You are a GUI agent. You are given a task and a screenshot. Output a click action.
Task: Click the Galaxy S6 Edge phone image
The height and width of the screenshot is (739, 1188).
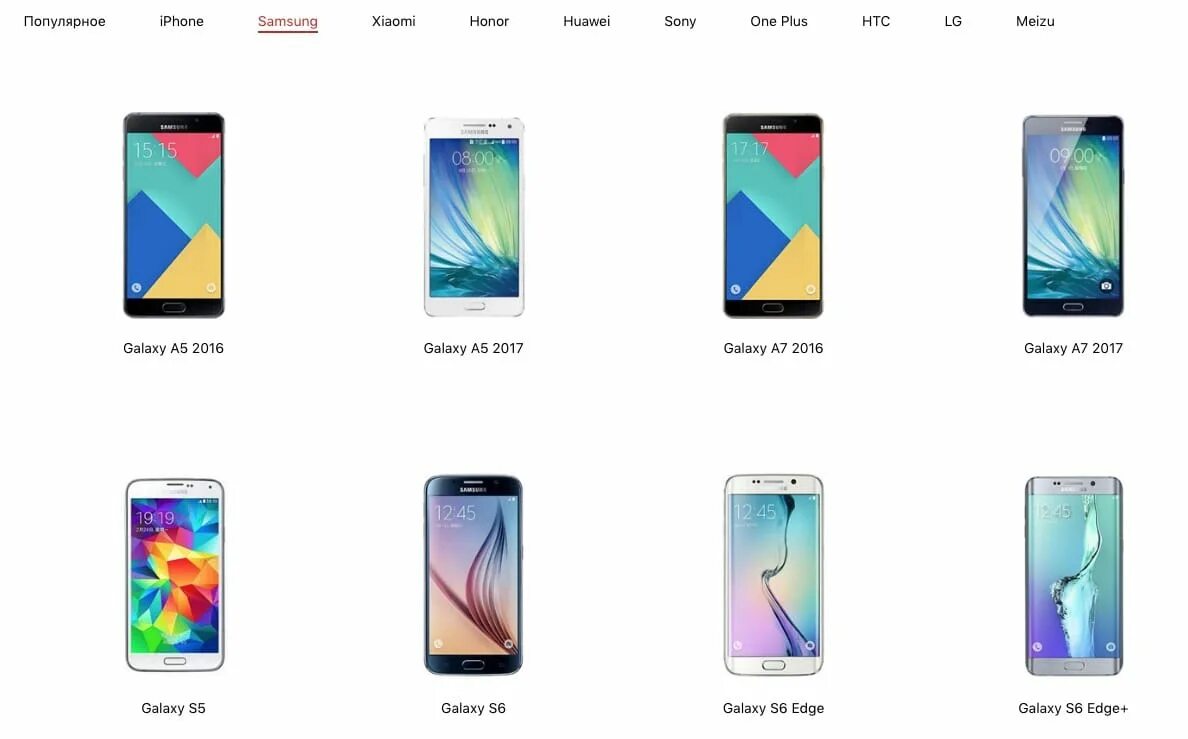774,575
